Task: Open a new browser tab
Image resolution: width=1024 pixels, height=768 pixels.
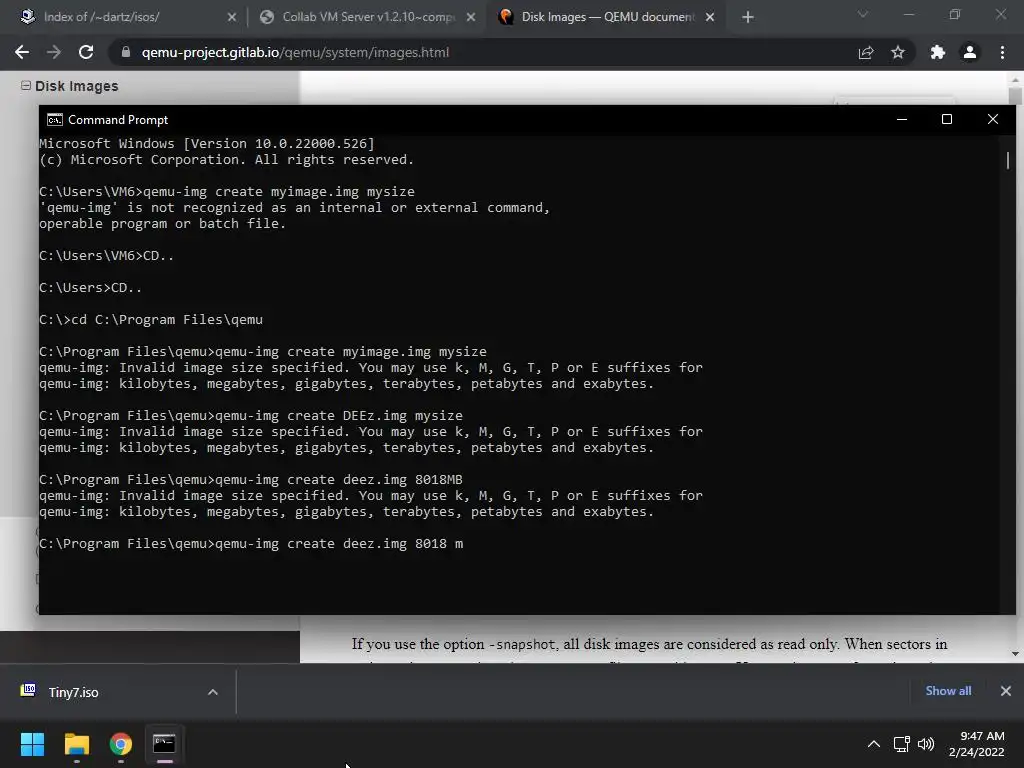Action: pyautogui.click(x=748, y=17)
